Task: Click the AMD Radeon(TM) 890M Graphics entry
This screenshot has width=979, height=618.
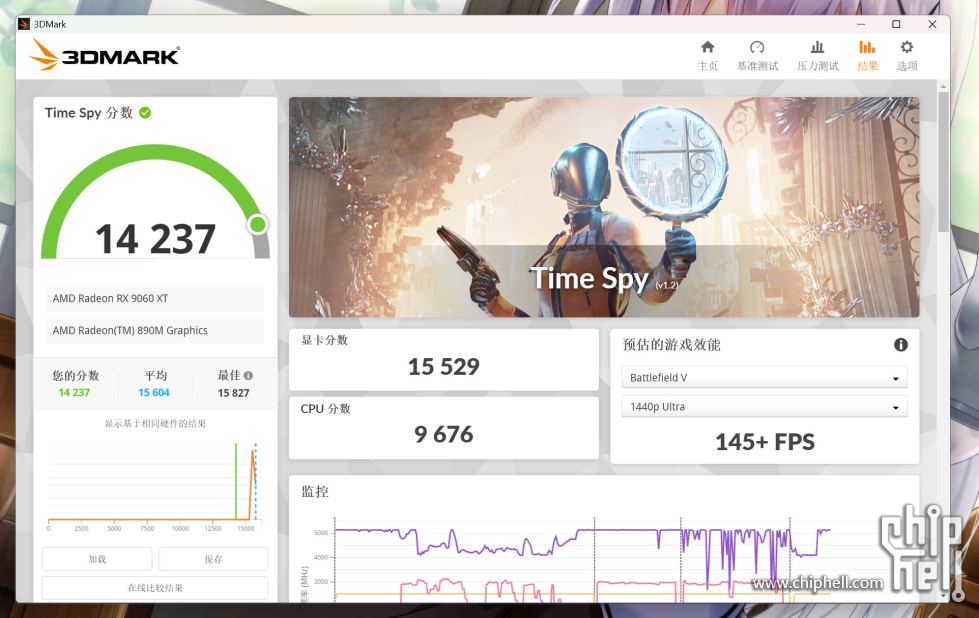Action: [155, 330]
